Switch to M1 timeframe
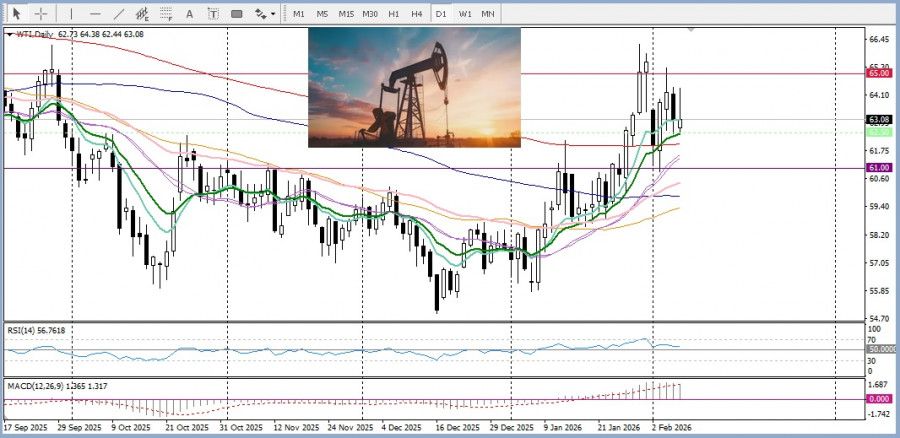 pyautogui.click(x=299, y=14)
